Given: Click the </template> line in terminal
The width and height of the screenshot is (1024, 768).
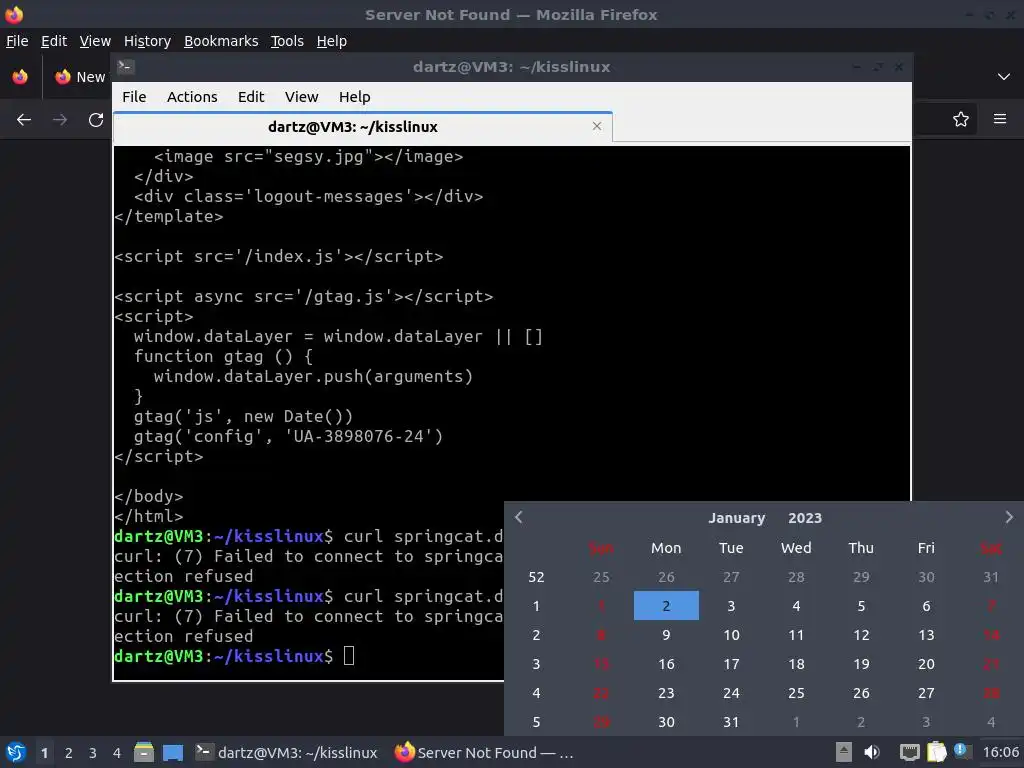Looking at the screenshot, I should click(168, 216).
